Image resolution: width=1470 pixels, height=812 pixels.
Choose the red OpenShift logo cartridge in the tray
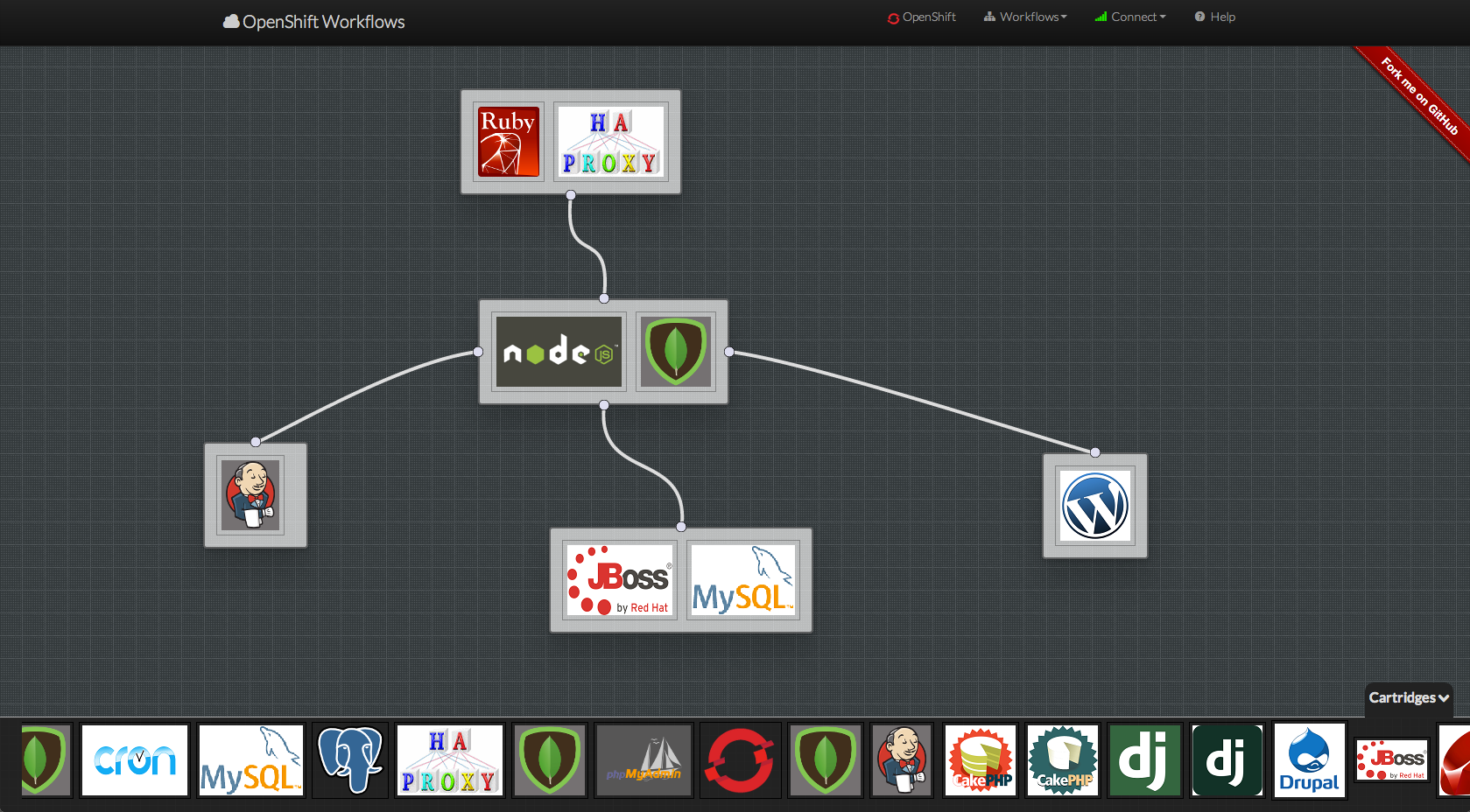tap(740, 760)
